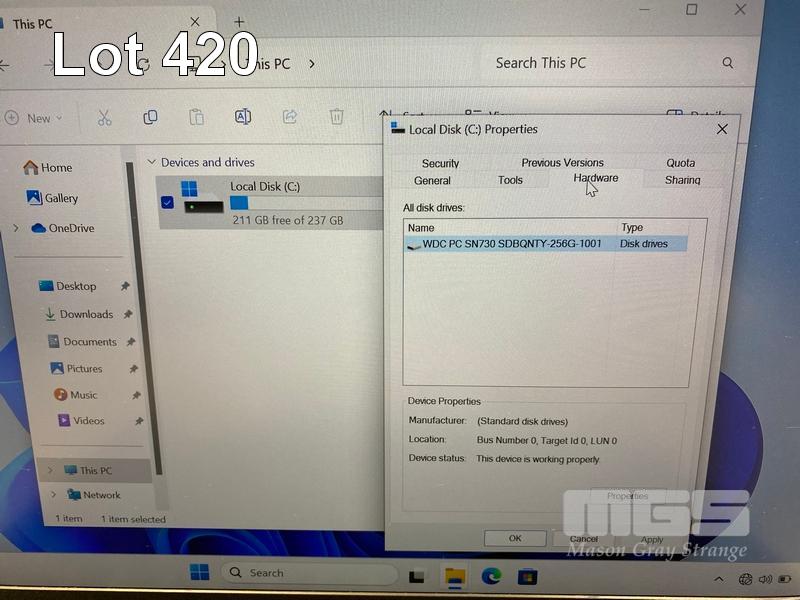Open the Downloads folder in sidebar
The height and width of the screenshot is (600, 800).
coord(86,314)
